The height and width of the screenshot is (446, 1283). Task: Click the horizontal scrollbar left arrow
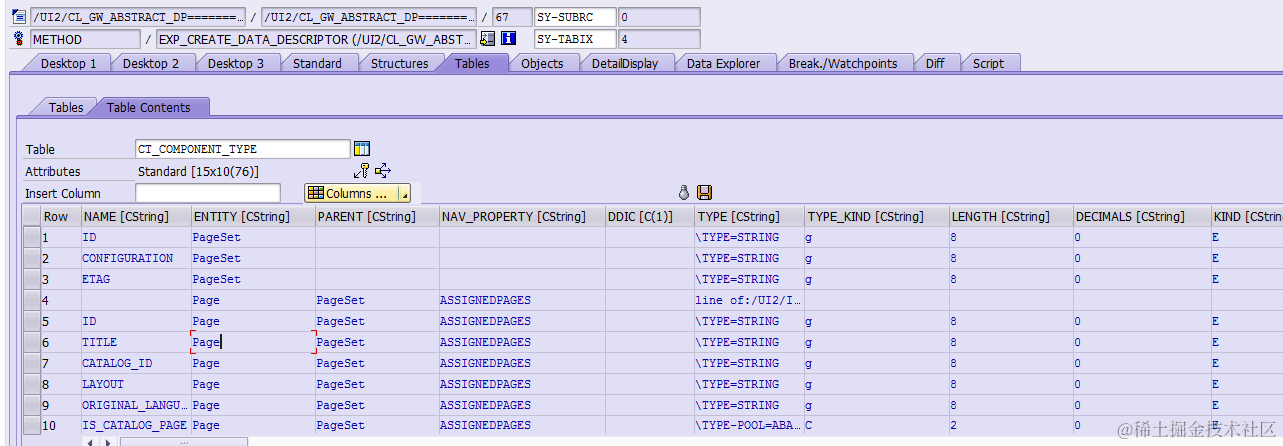point(90,441)
